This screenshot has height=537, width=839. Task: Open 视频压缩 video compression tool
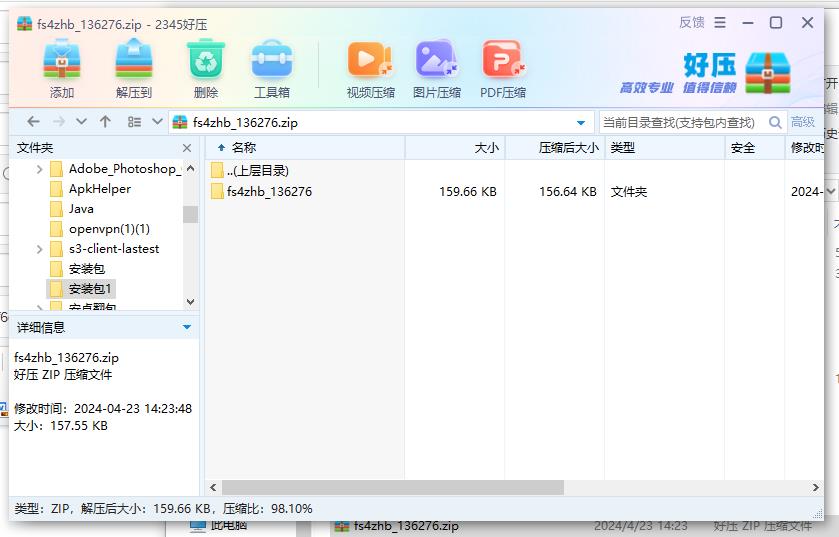[x=370, y=59]
